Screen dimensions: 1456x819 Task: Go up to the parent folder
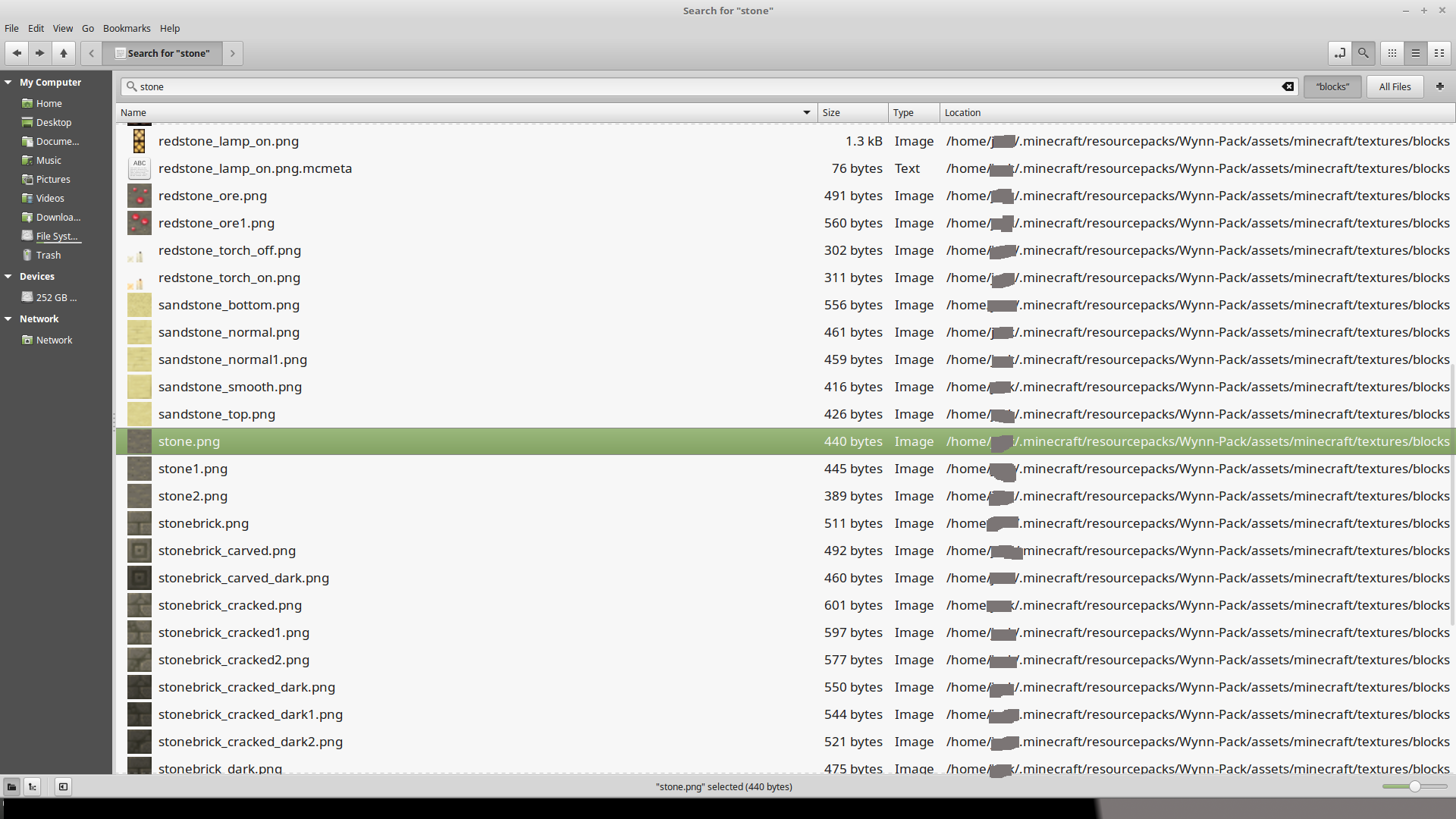coord(64,53)
